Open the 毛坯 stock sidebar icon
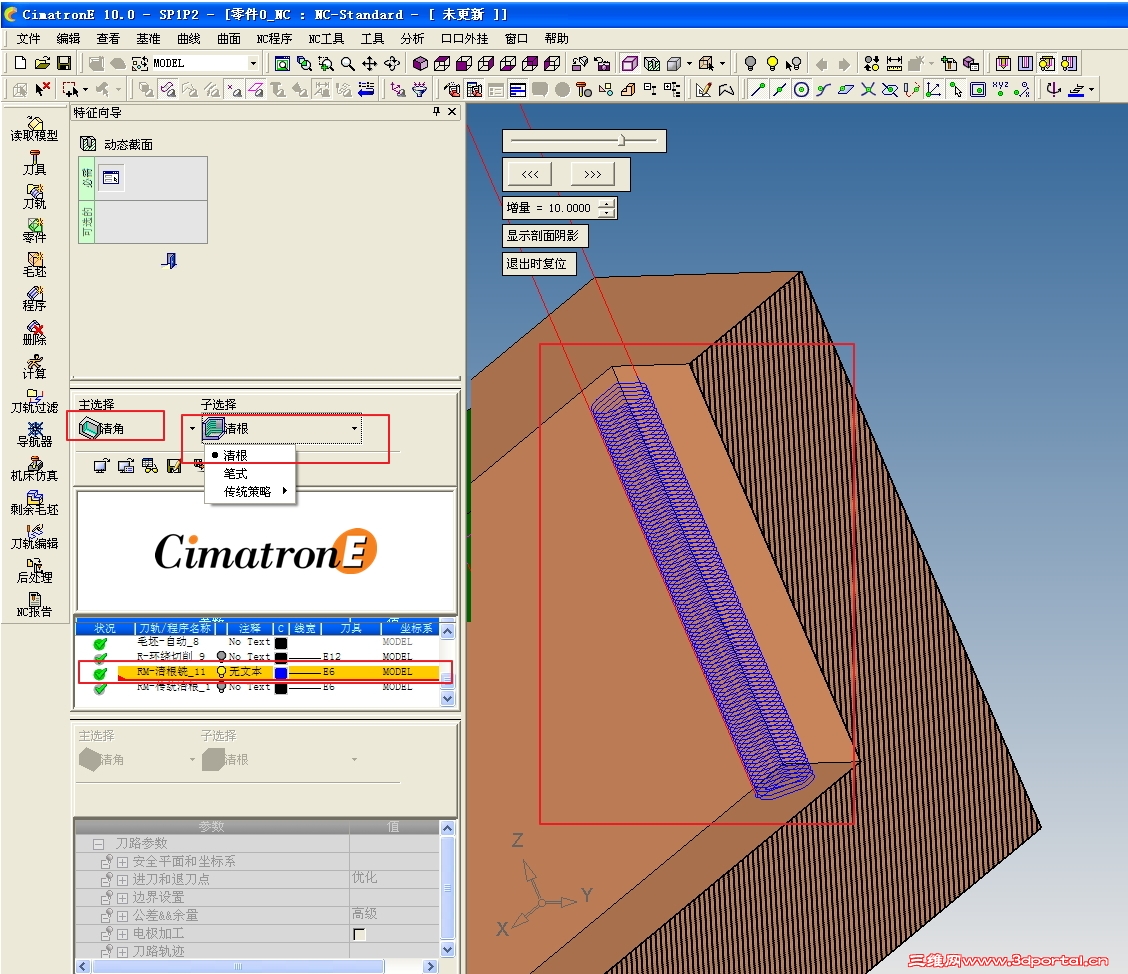This screenshot has height=974, width=1128. tap(34, 264)
